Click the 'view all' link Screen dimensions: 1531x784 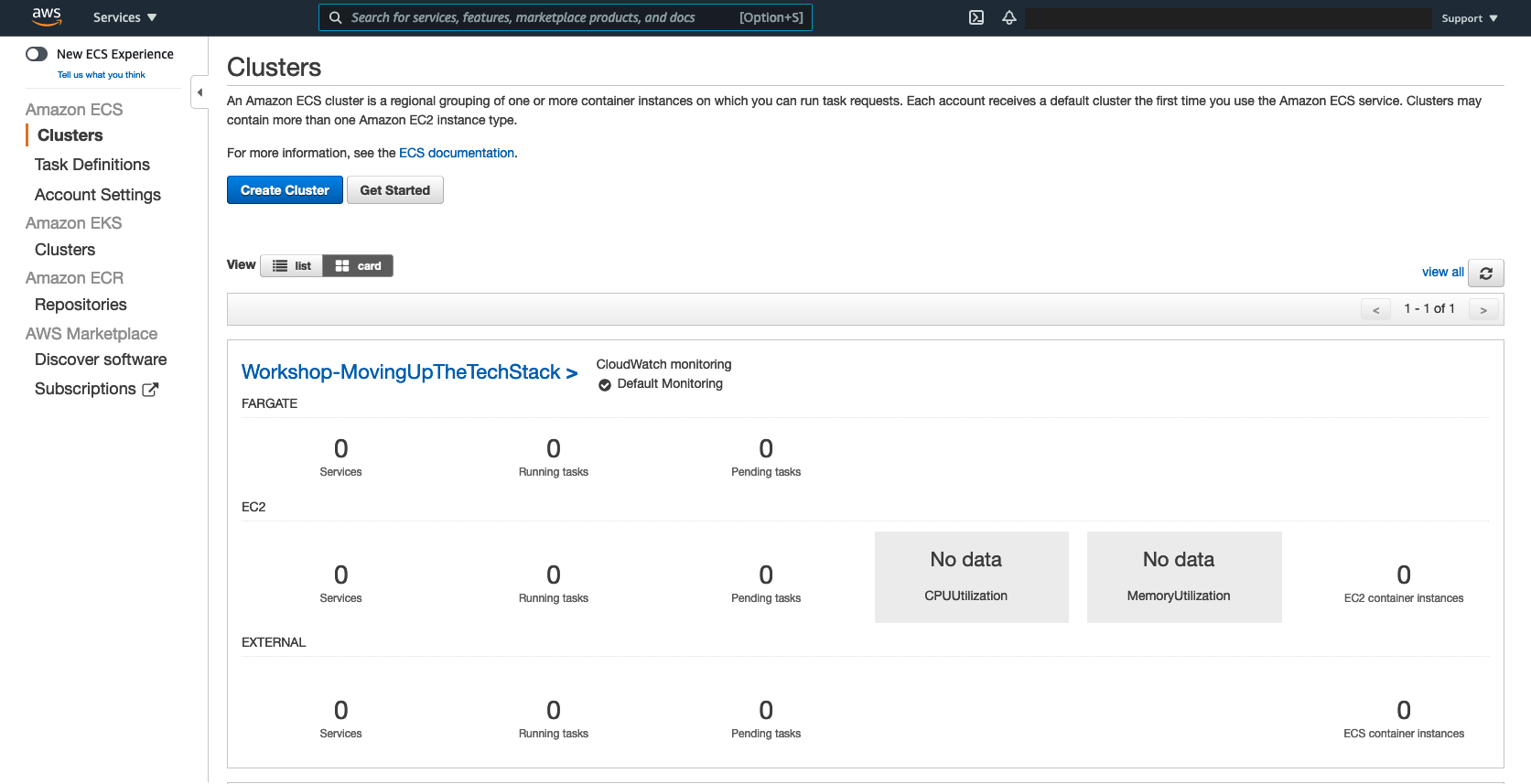click(1442, 272)
